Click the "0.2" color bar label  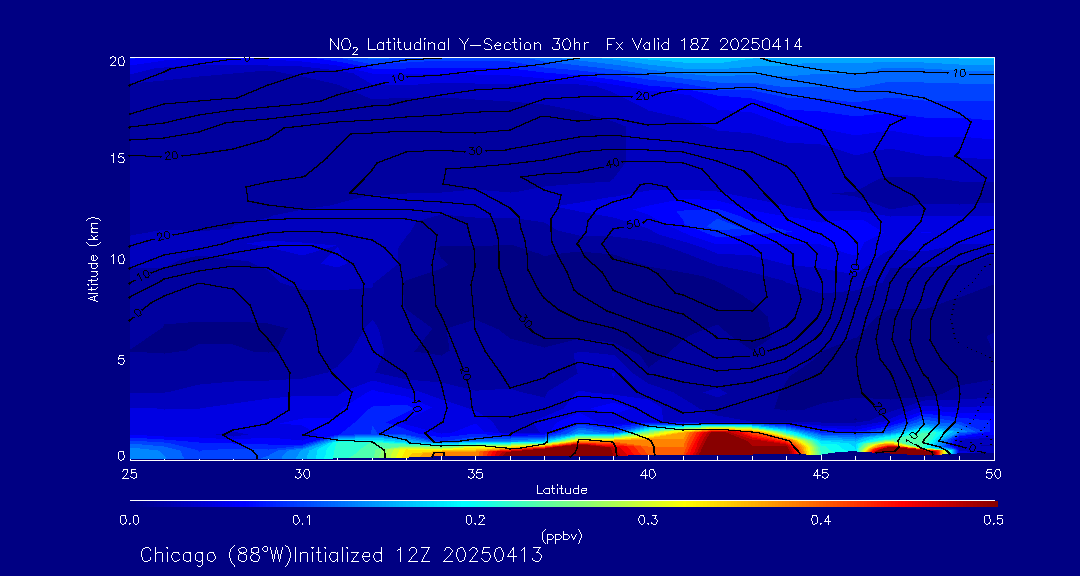click(x=475, y=521)
